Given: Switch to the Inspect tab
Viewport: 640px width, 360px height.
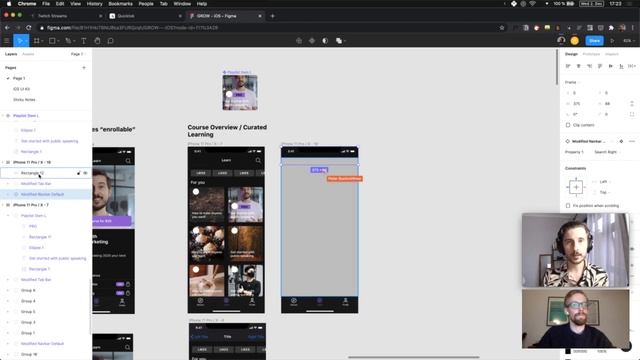Looking at the screenshot, I should (x=611, y=54).
